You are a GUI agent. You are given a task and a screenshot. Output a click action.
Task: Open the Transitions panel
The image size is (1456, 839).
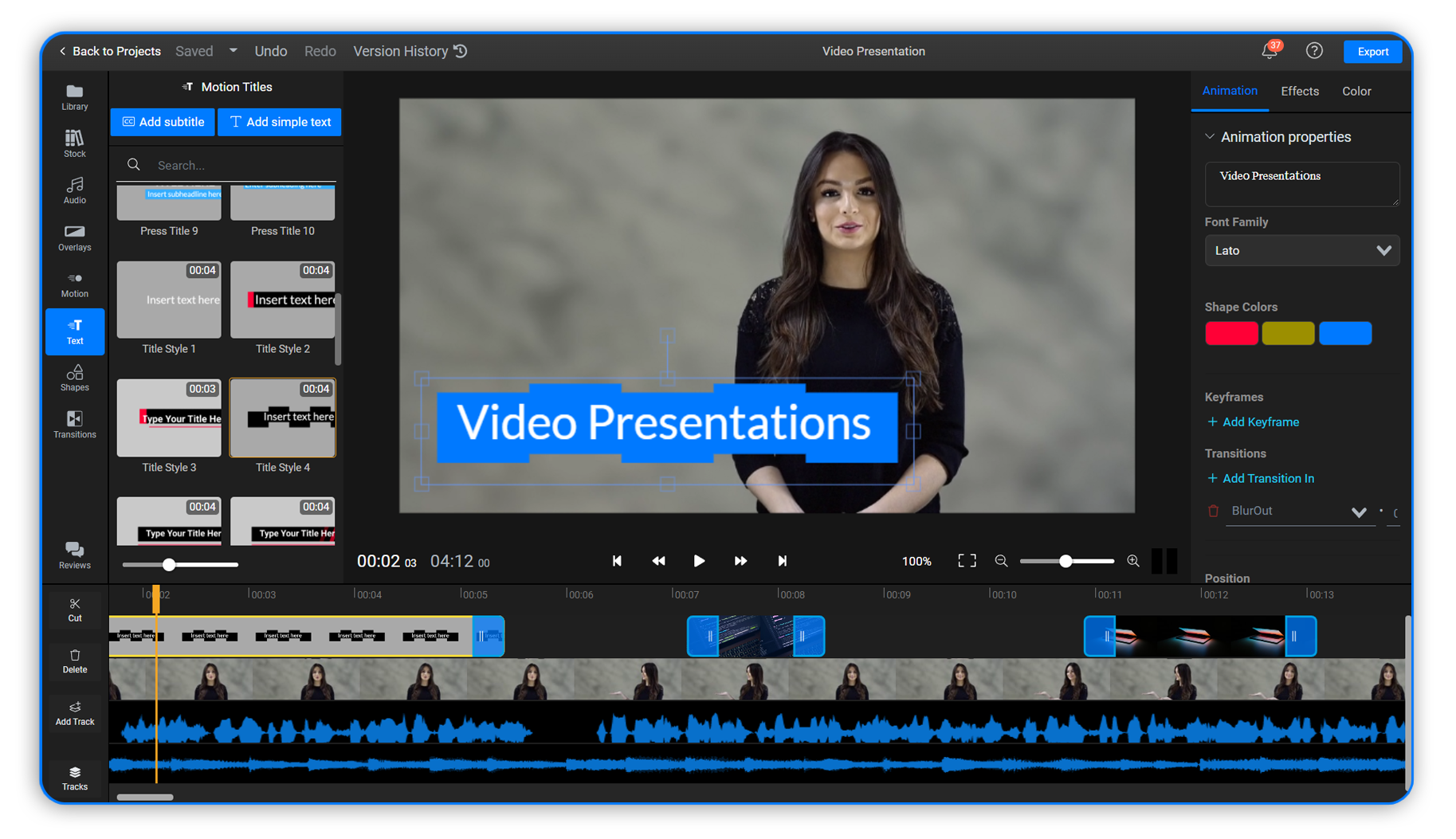point(74,424)
